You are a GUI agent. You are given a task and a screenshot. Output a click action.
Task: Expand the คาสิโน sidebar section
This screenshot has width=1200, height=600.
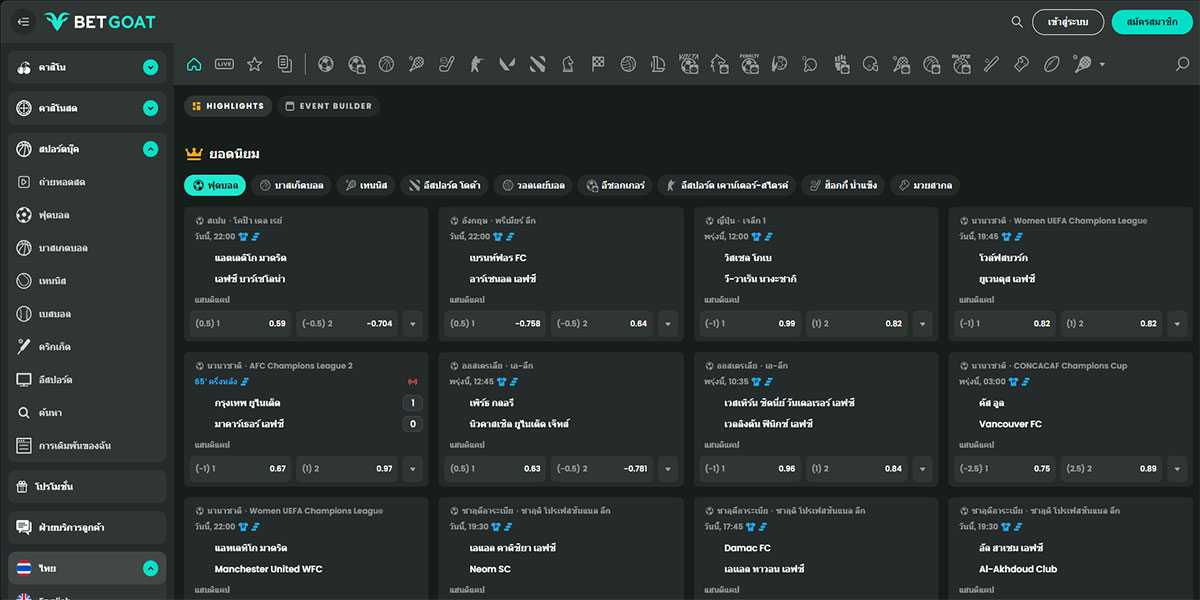click(150, 68)
